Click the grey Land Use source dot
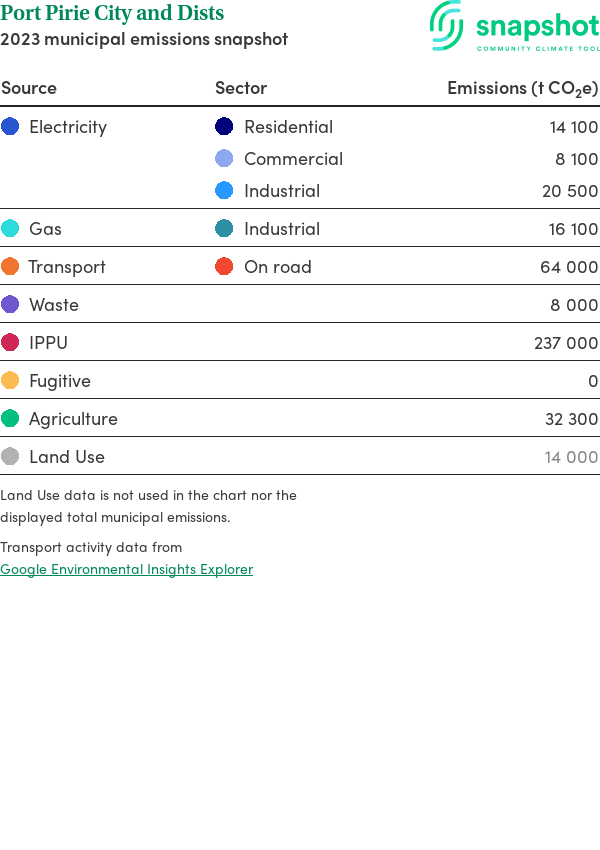 (x=10, y=457)
